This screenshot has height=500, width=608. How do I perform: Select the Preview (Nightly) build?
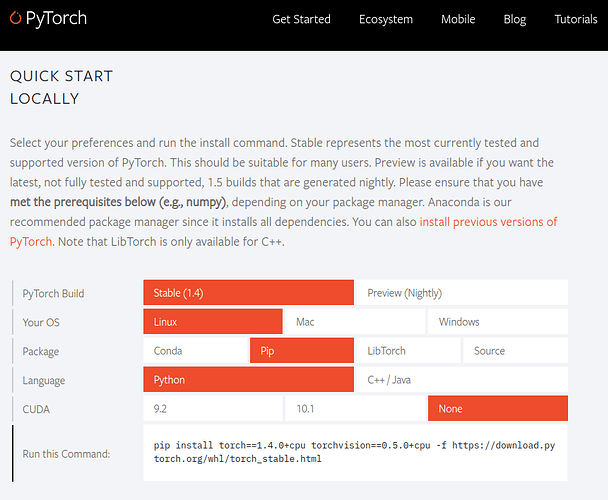[462, 292]
